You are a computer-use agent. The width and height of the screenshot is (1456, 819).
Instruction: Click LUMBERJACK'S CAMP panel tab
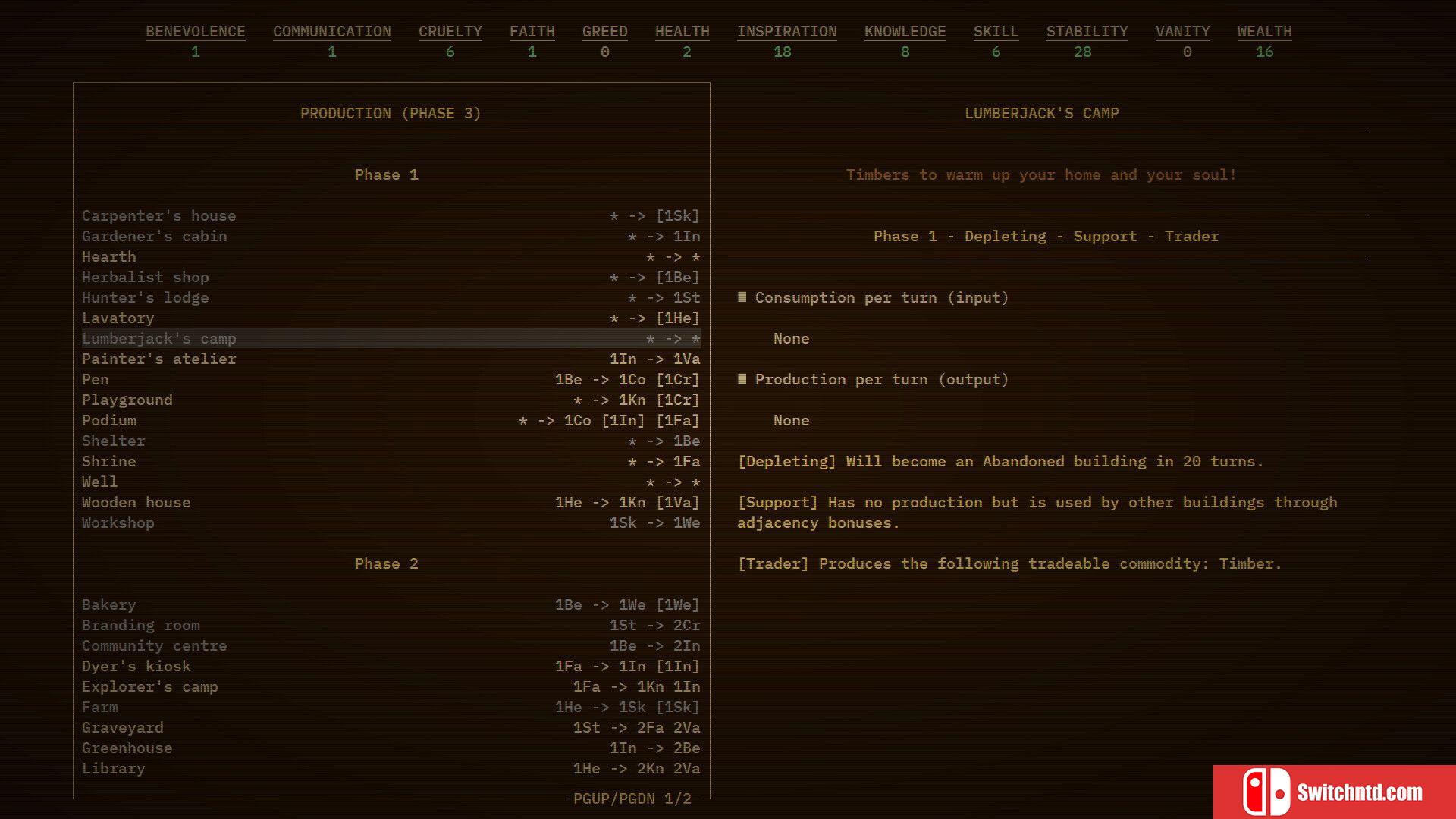click(x=1041, y=113)
